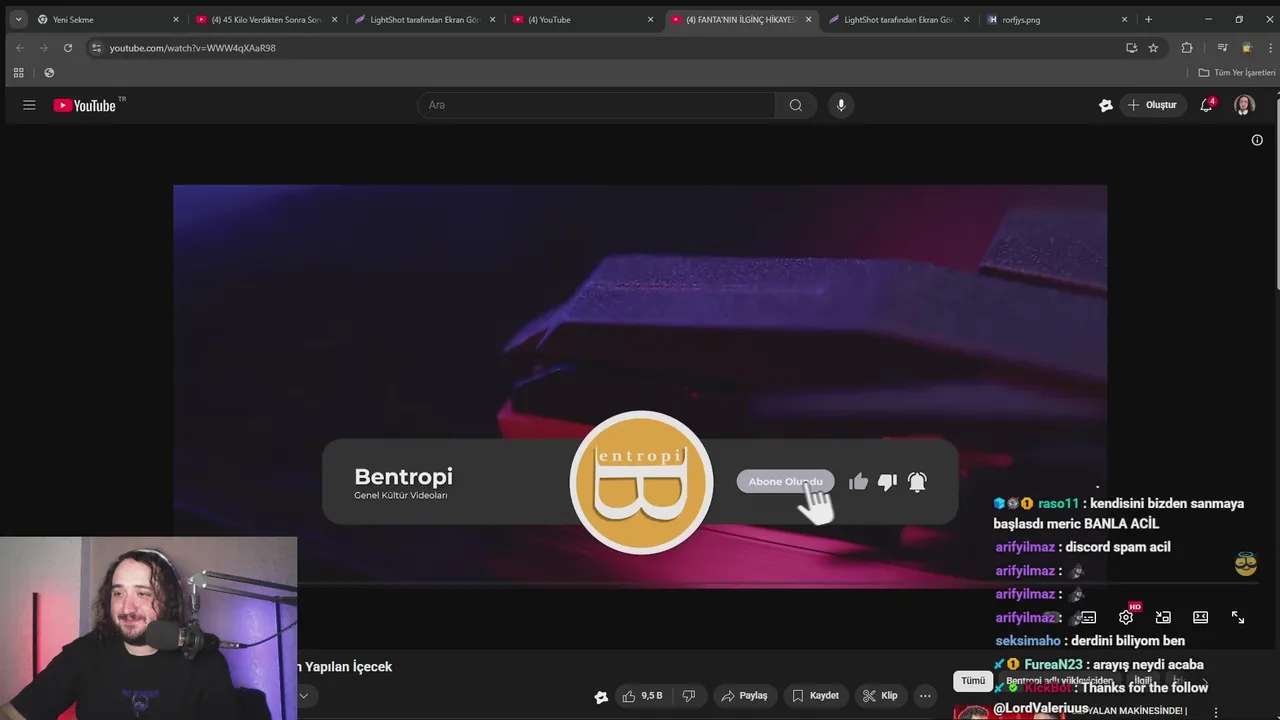The height and width of the screenshot is (720, 1280).
Task: Go back in browser history
Action: coord(19,48)
